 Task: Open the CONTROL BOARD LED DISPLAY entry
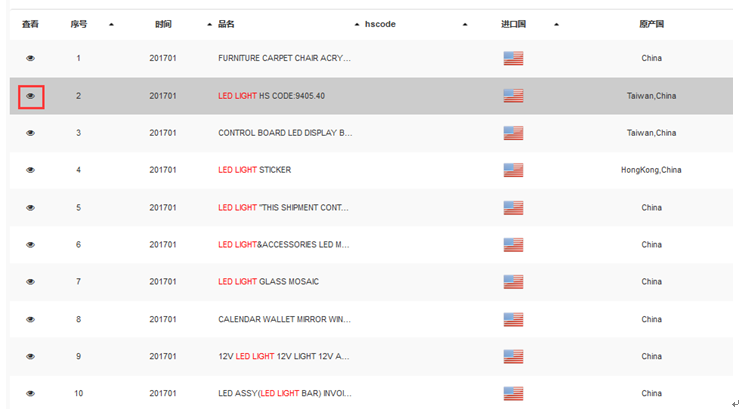(x=285, y=133)
